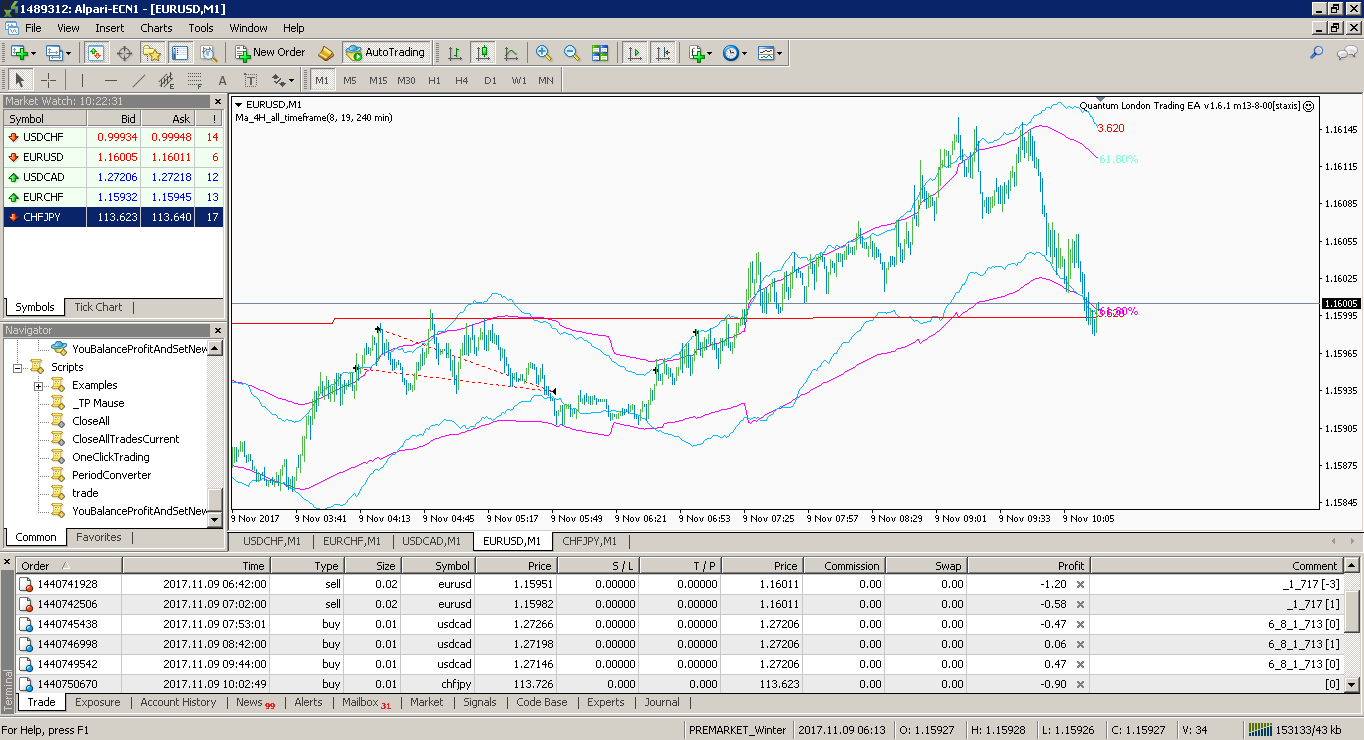
Task: Click the New Order button
Action: pyautogui.click(x=270, y=52)
